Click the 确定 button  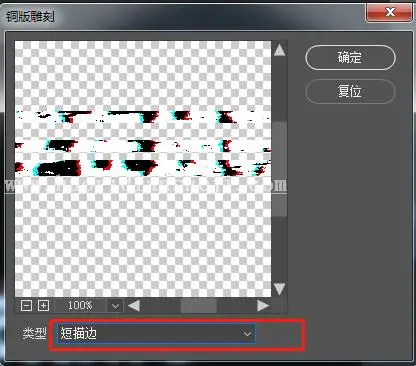350,58
